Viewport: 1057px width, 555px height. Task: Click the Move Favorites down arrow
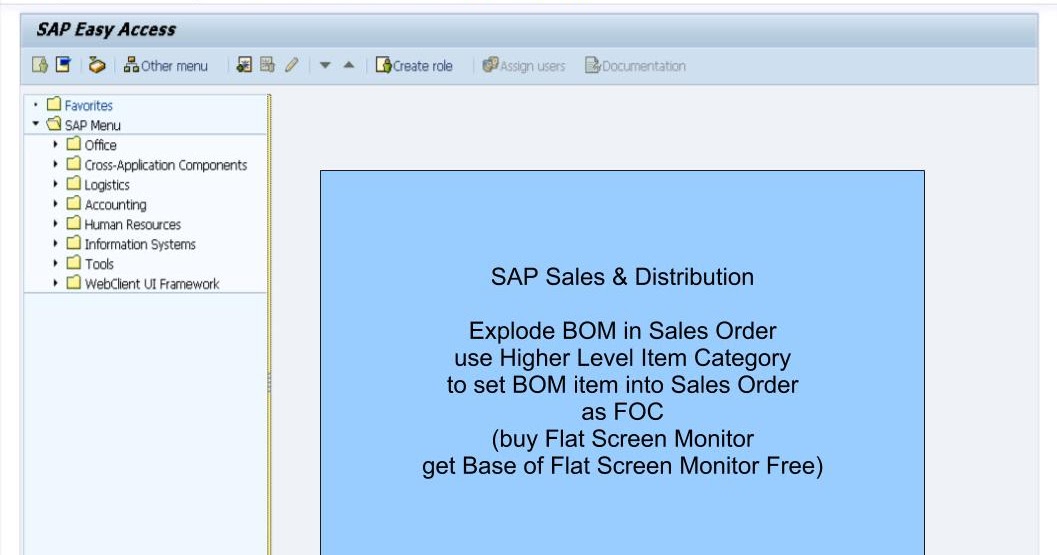coord(325,65)
